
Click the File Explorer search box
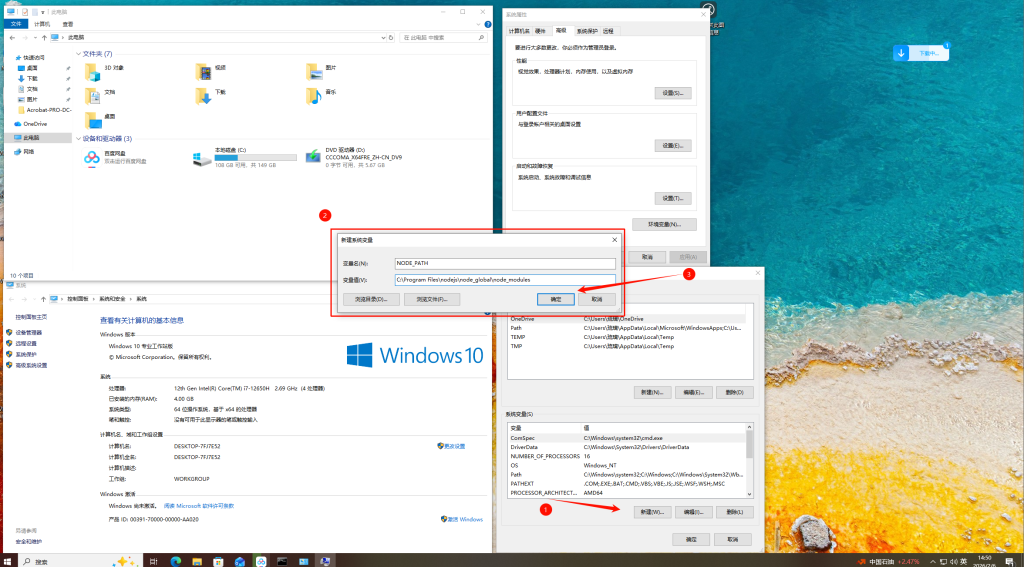[443, 38]
